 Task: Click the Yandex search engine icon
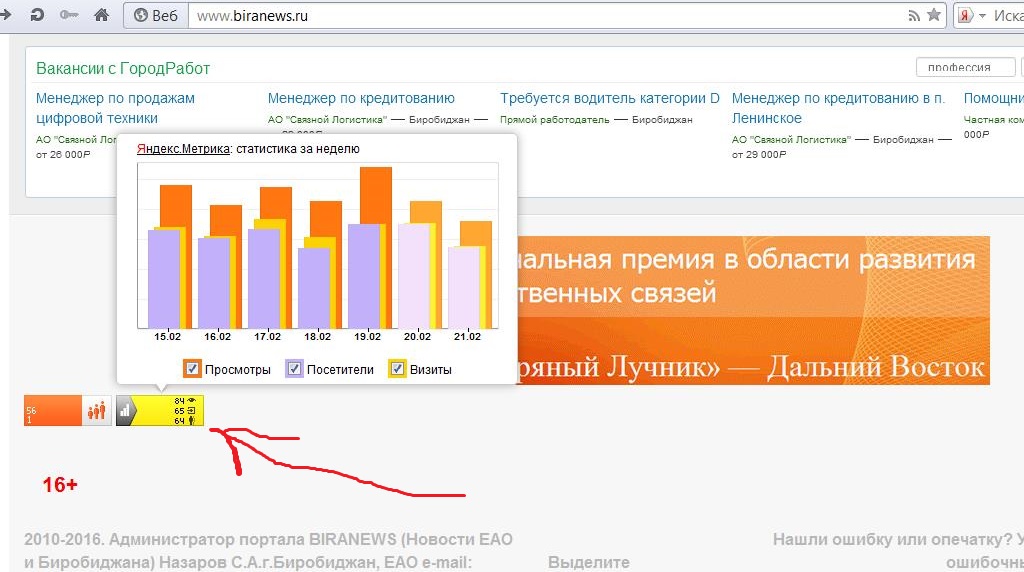click(965, 16)
